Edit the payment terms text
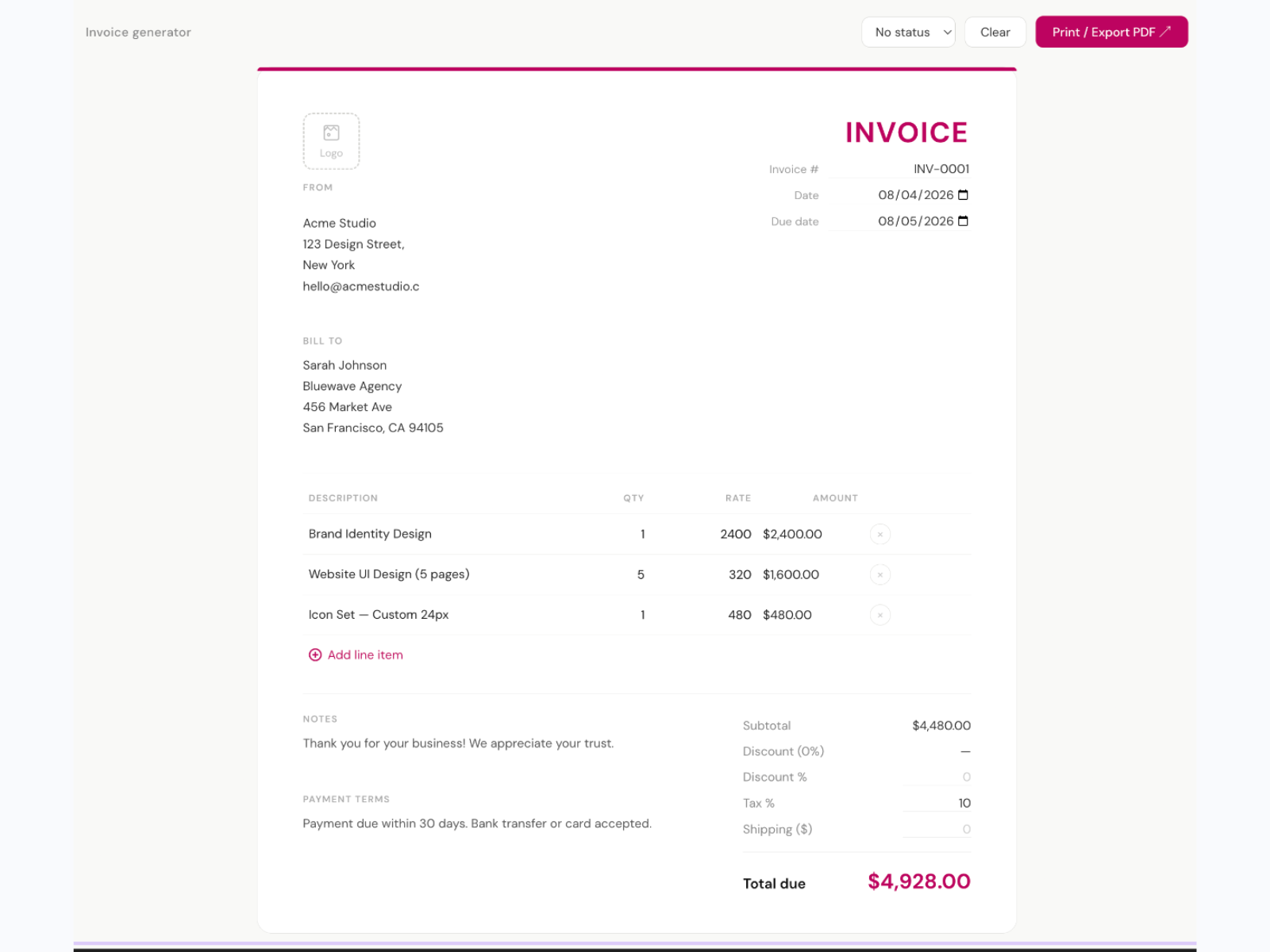Image resolution: width=1270 pixels, height=952 pixels. click(477, 823)
